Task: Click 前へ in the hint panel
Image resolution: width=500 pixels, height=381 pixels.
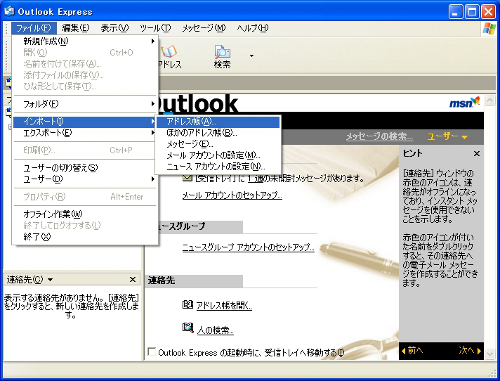Action: 412,350
